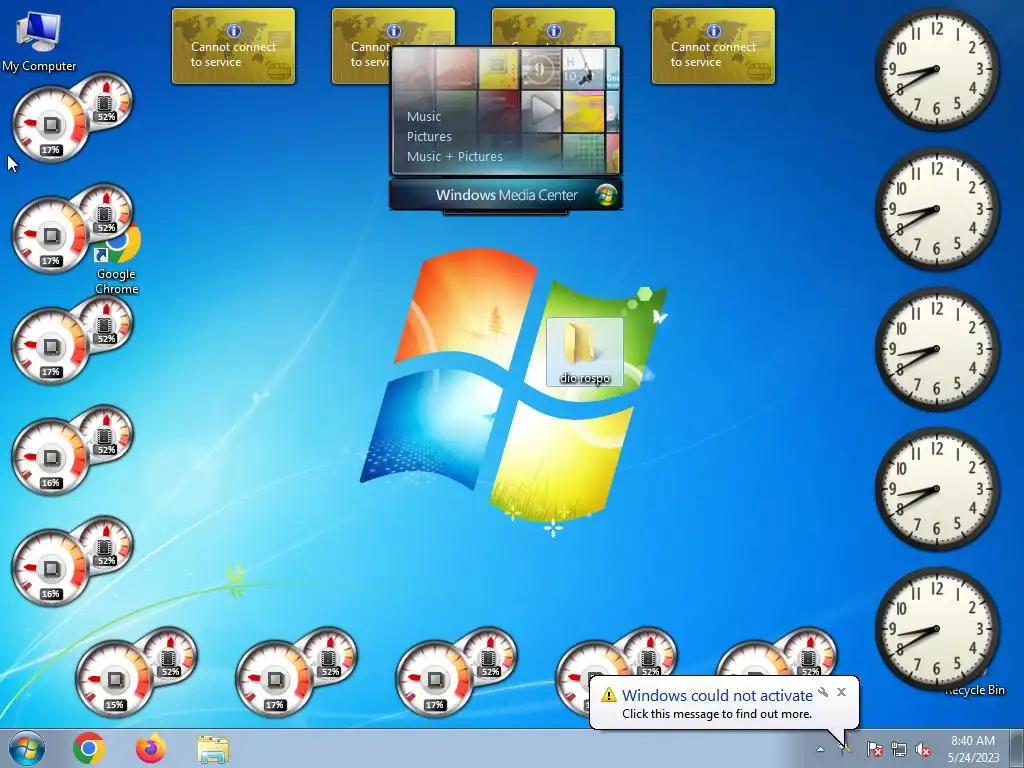Click the muted volume tray icon
This screenshot has height=768, width=1024.
923,749
